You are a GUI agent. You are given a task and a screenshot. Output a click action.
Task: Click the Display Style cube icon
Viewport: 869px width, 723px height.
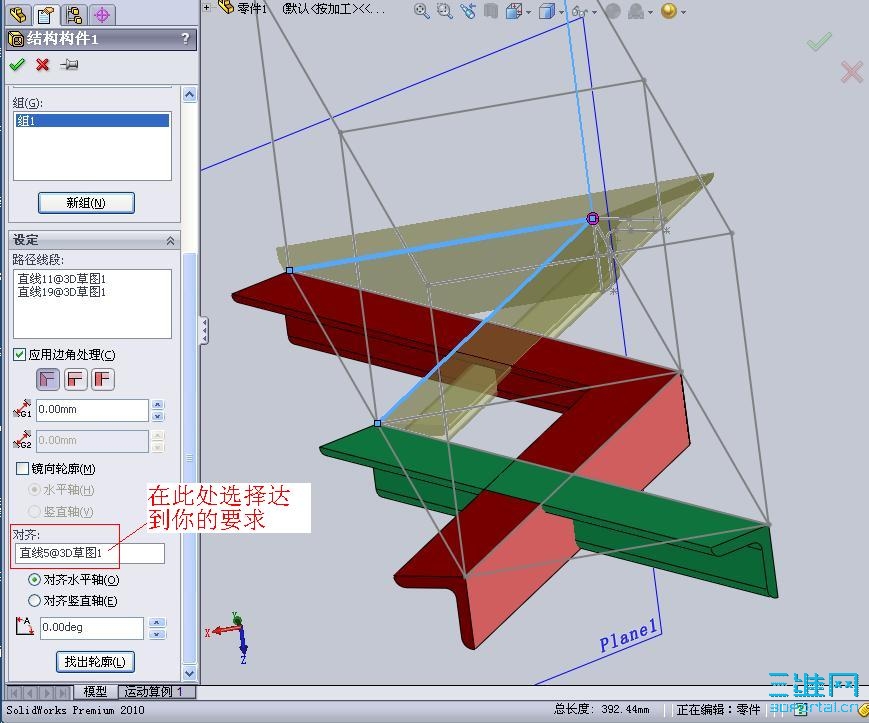[546, 11]
